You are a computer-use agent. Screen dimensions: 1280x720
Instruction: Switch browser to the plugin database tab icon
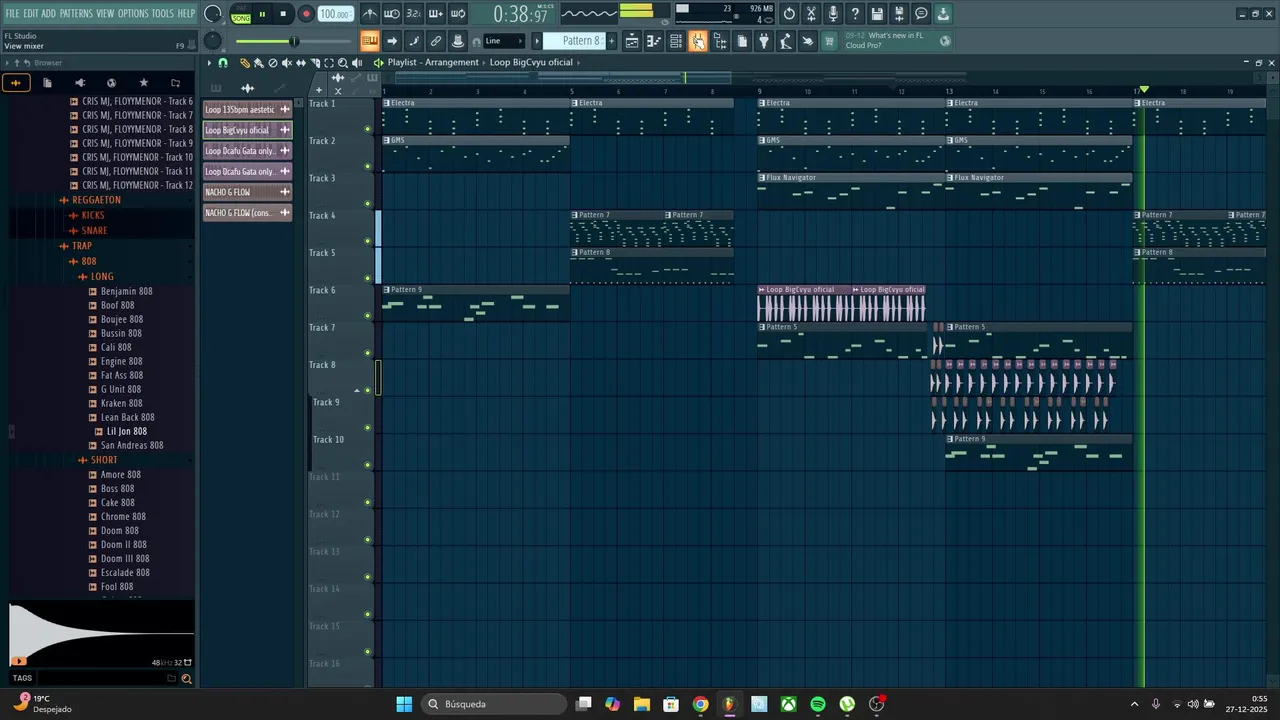80,82
